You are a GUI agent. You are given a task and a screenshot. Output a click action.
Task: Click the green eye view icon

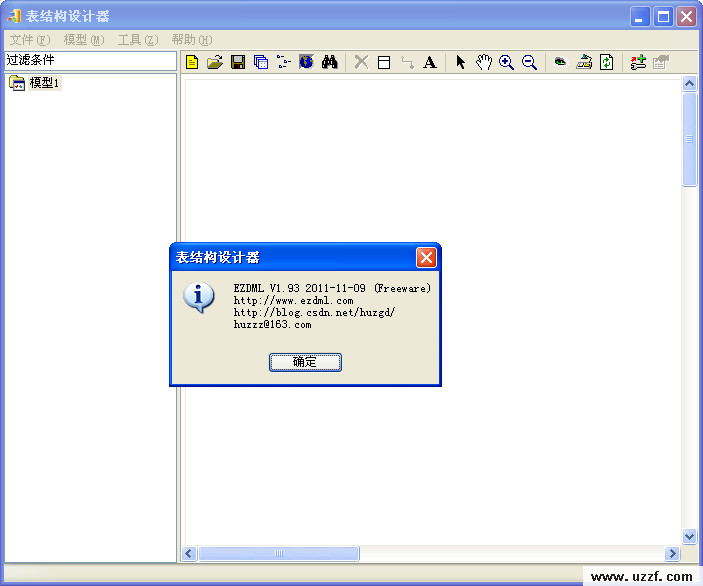point(560,62)
